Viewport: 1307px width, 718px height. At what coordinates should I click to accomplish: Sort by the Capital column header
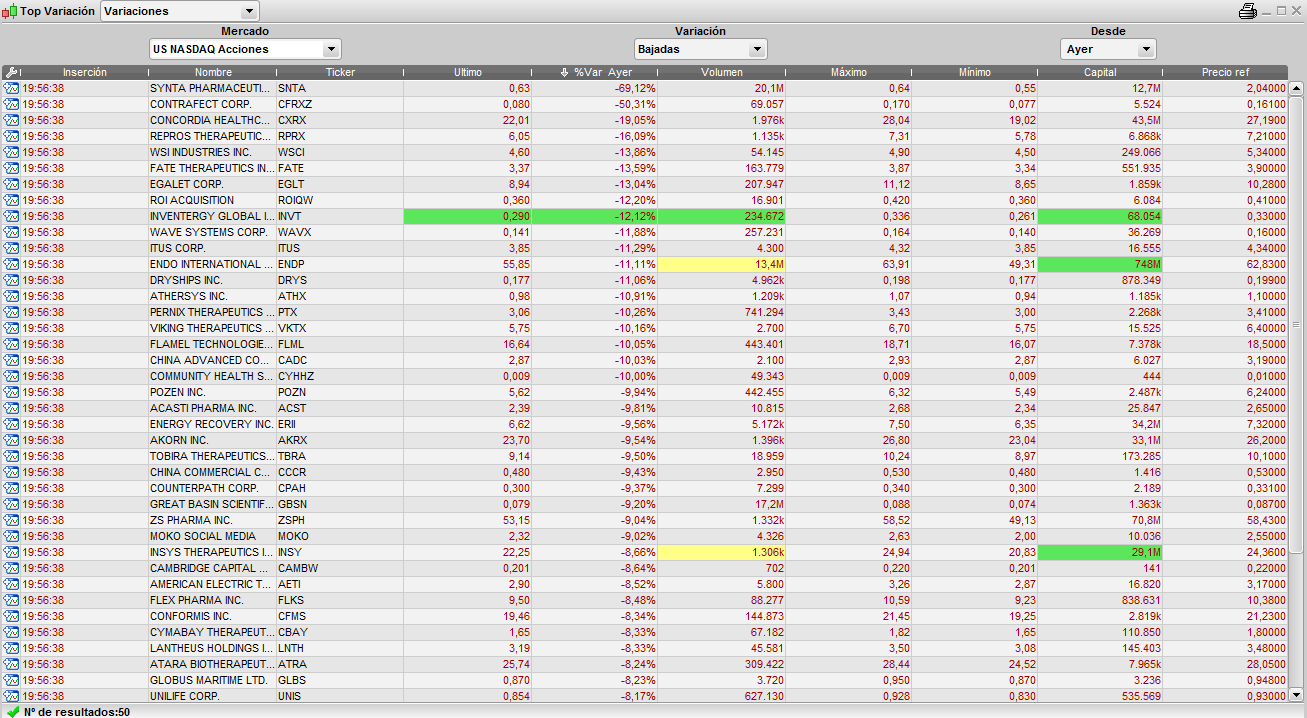tap(1100, 72)
